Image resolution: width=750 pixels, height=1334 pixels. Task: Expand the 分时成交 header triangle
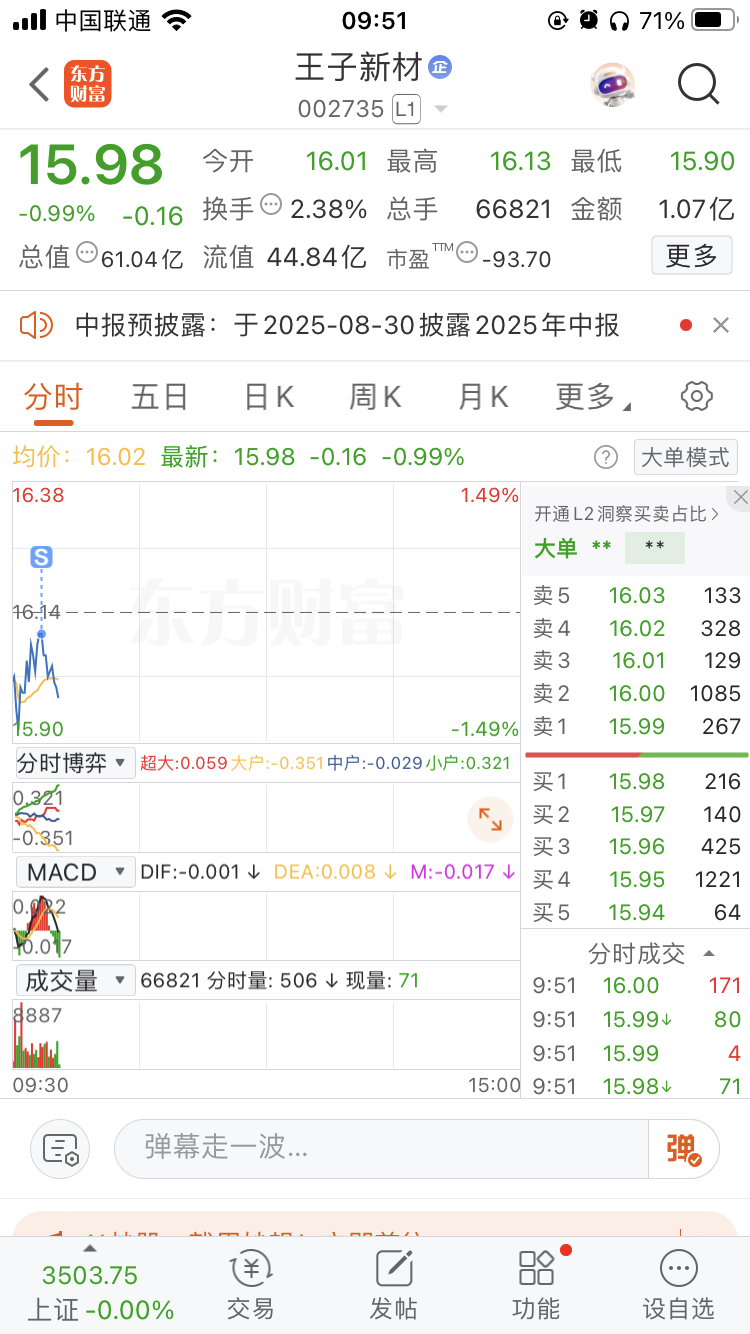point(709,954)
